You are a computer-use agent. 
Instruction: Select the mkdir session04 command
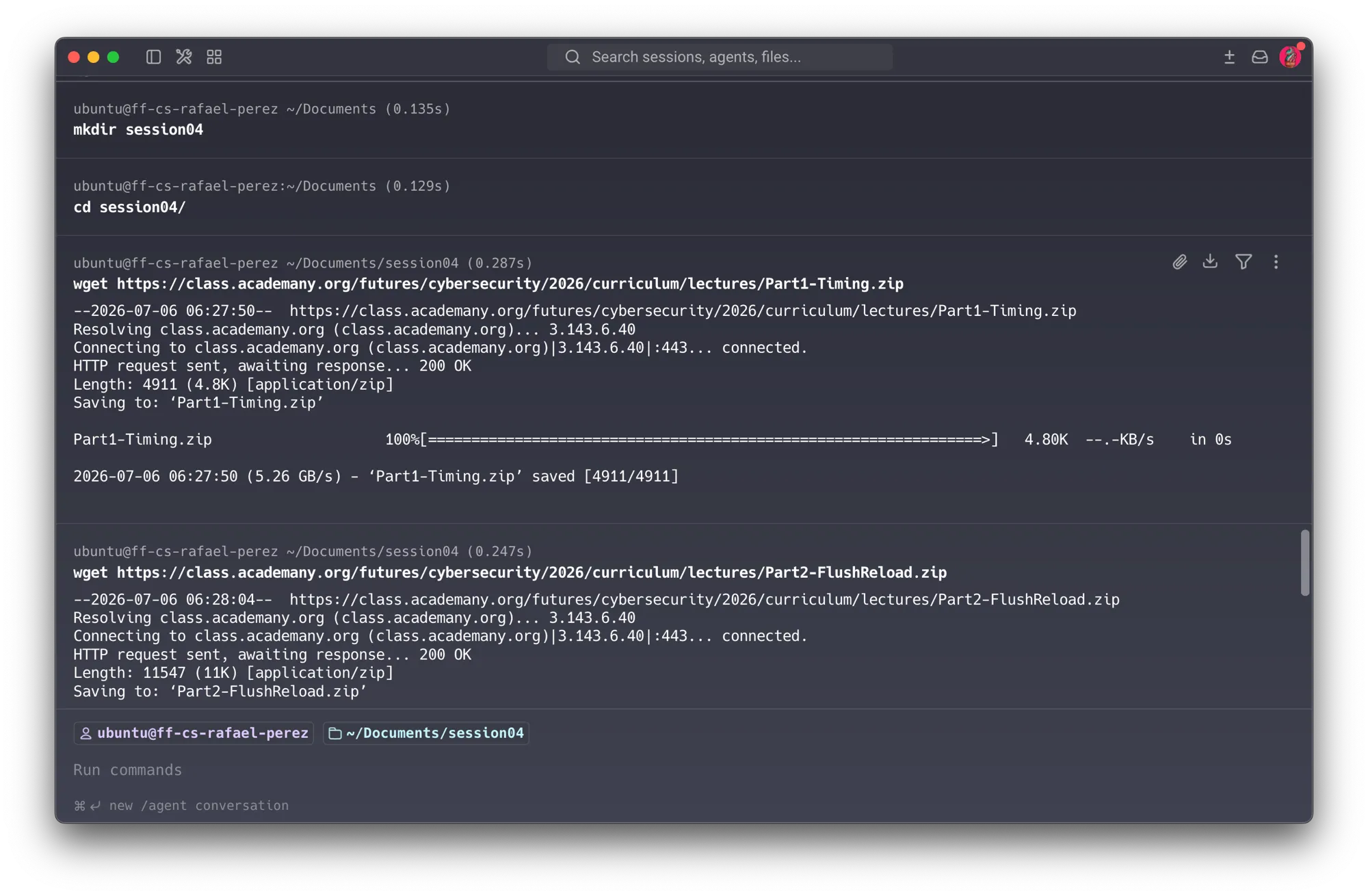pos(138,130)
